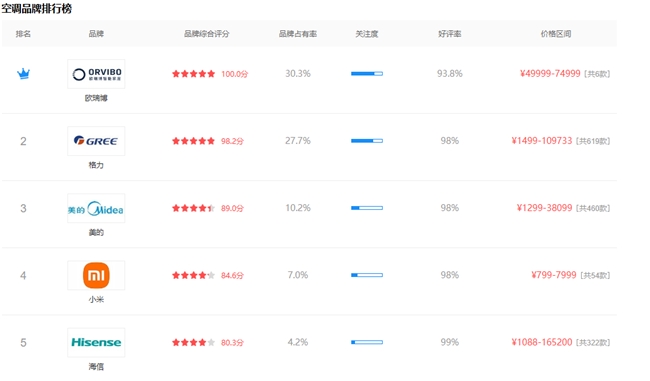Click the 排名 column header
The width and height of the screenshot is (650, 381).
(23, 34)
